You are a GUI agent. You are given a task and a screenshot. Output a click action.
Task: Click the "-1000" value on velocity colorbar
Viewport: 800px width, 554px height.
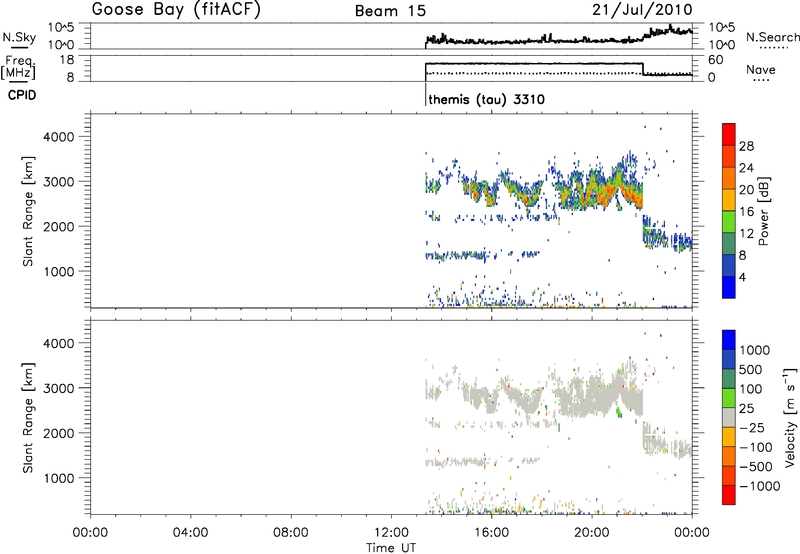coord(759,486)
